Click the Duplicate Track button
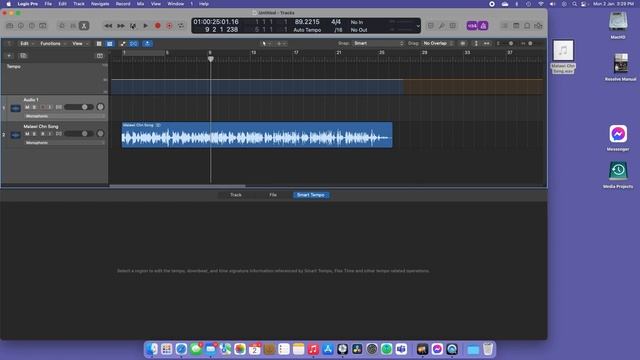 tap(23, 56)
